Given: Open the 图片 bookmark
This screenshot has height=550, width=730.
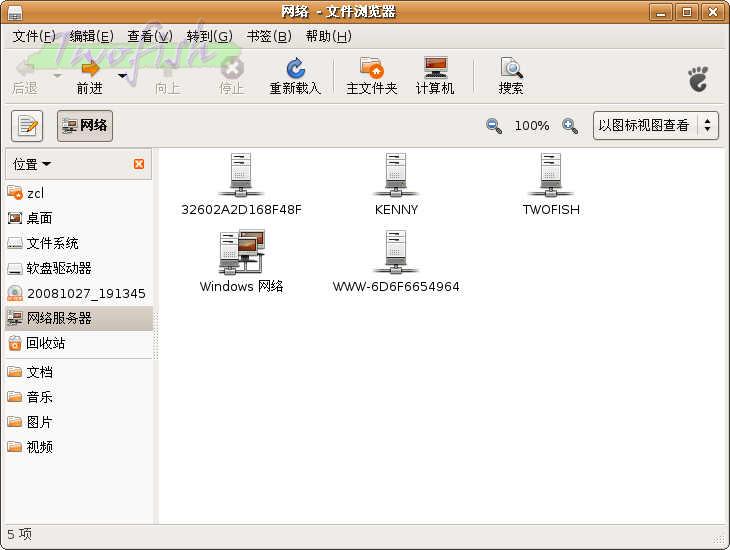Looking at the screenshot, I should coord(79,422).
